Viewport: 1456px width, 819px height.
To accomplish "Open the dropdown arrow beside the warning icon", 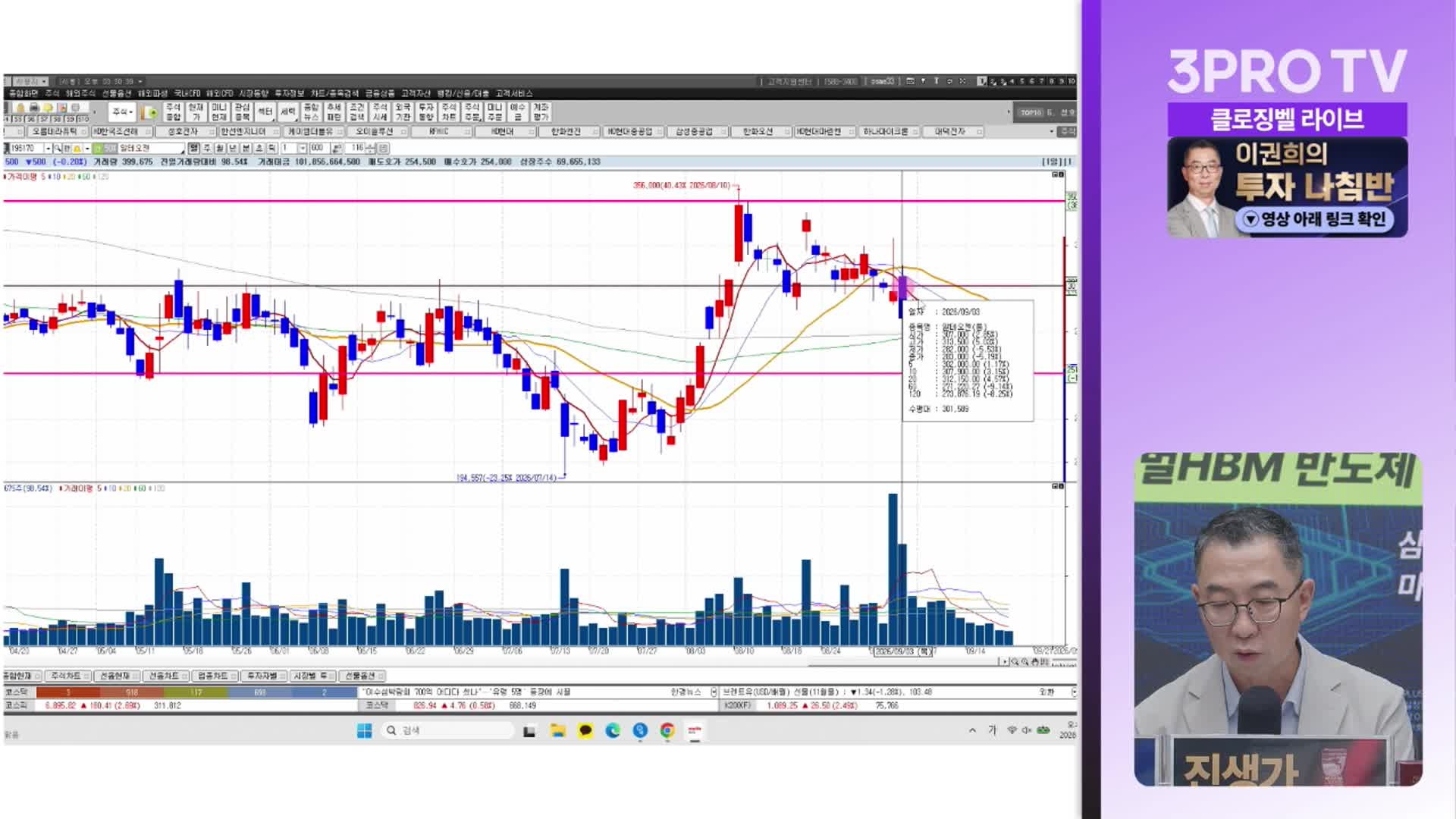I will point(87,149).
